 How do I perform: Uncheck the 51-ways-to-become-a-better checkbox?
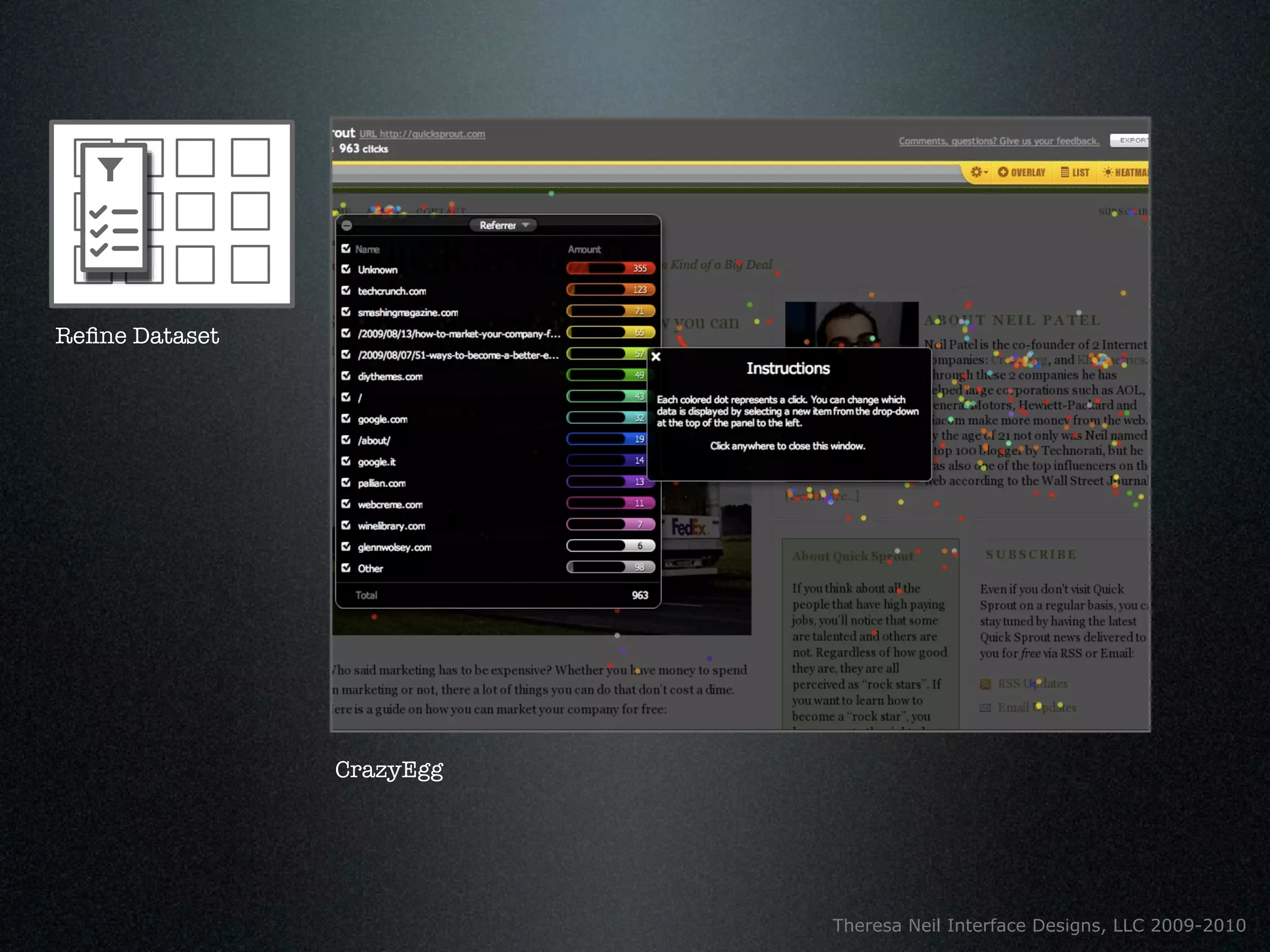[x=346, y=355]
